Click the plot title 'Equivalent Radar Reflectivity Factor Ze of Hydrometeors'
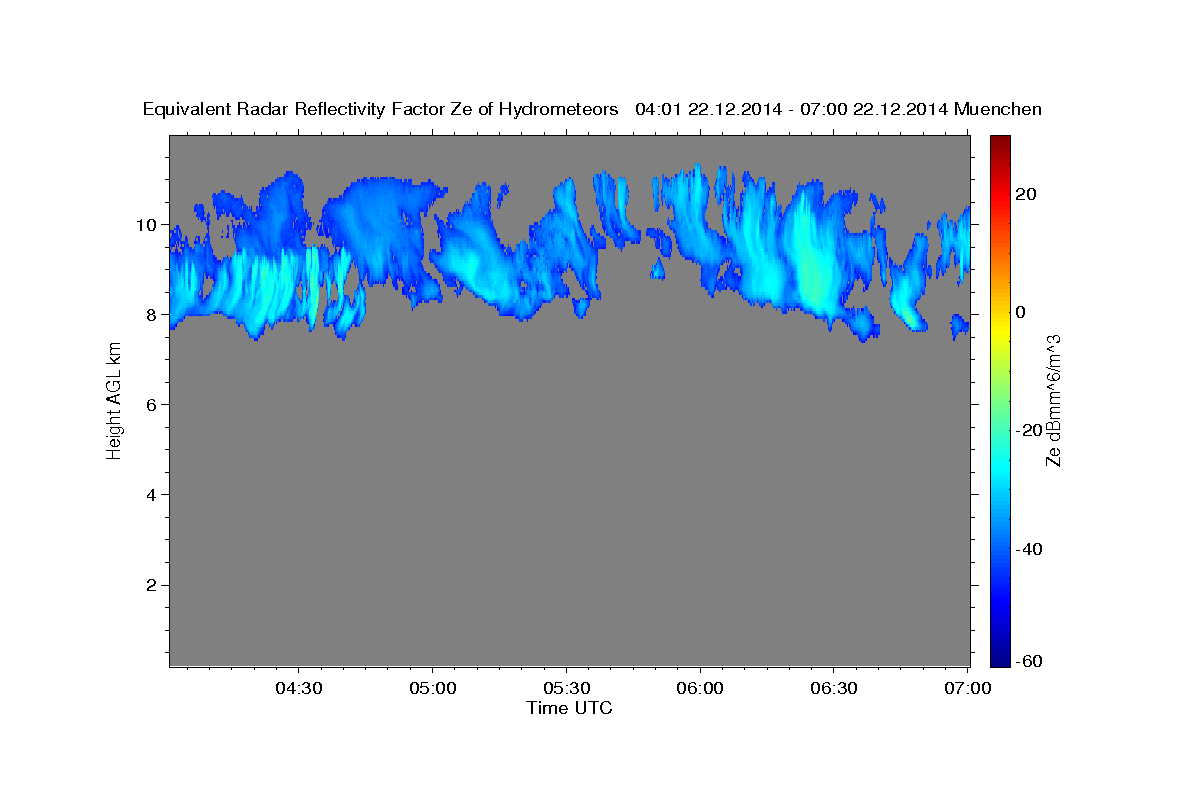 (x=381, y=109)
